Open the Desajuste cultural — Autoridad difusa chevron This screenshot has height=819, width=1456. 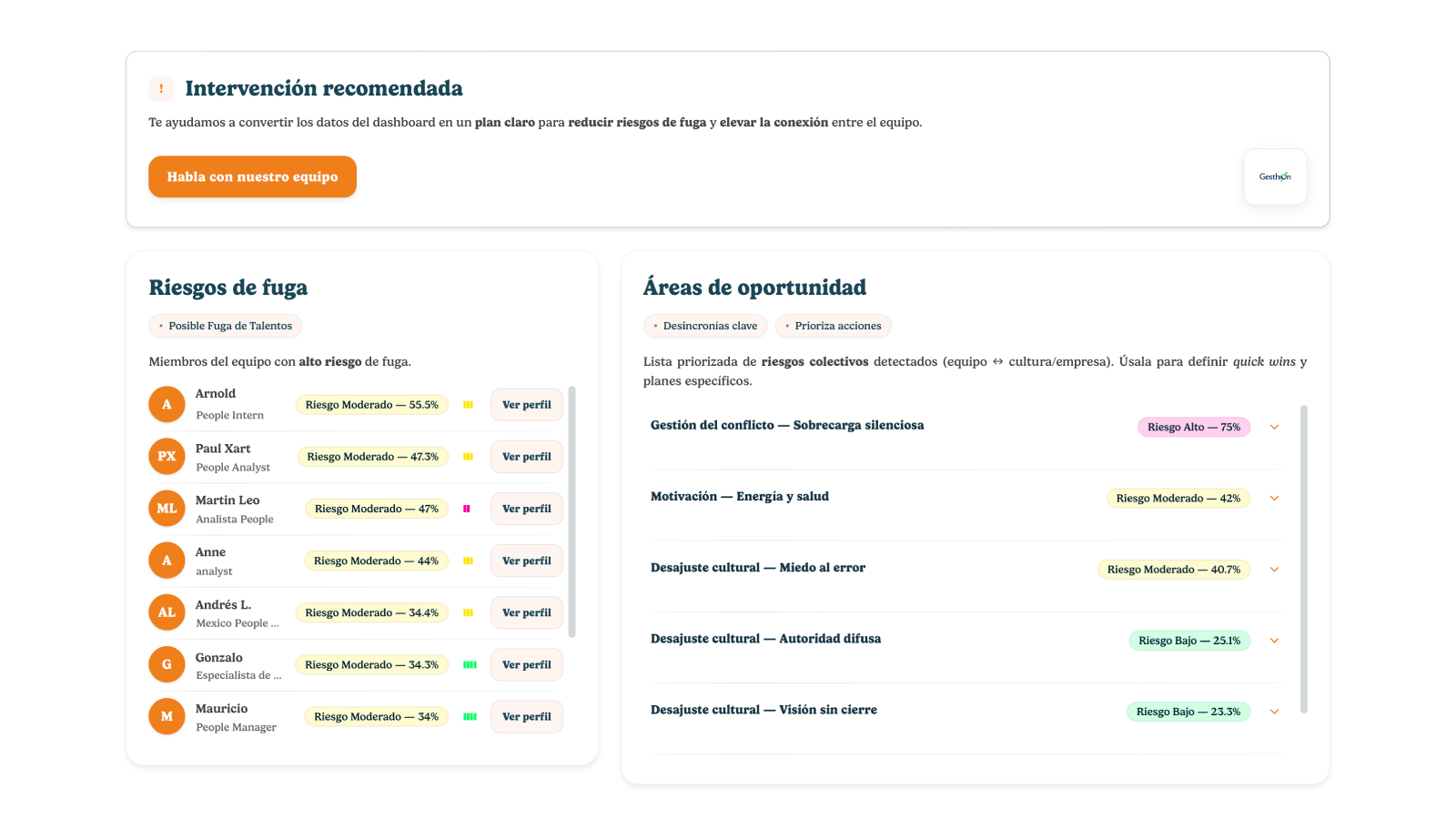1274,641
